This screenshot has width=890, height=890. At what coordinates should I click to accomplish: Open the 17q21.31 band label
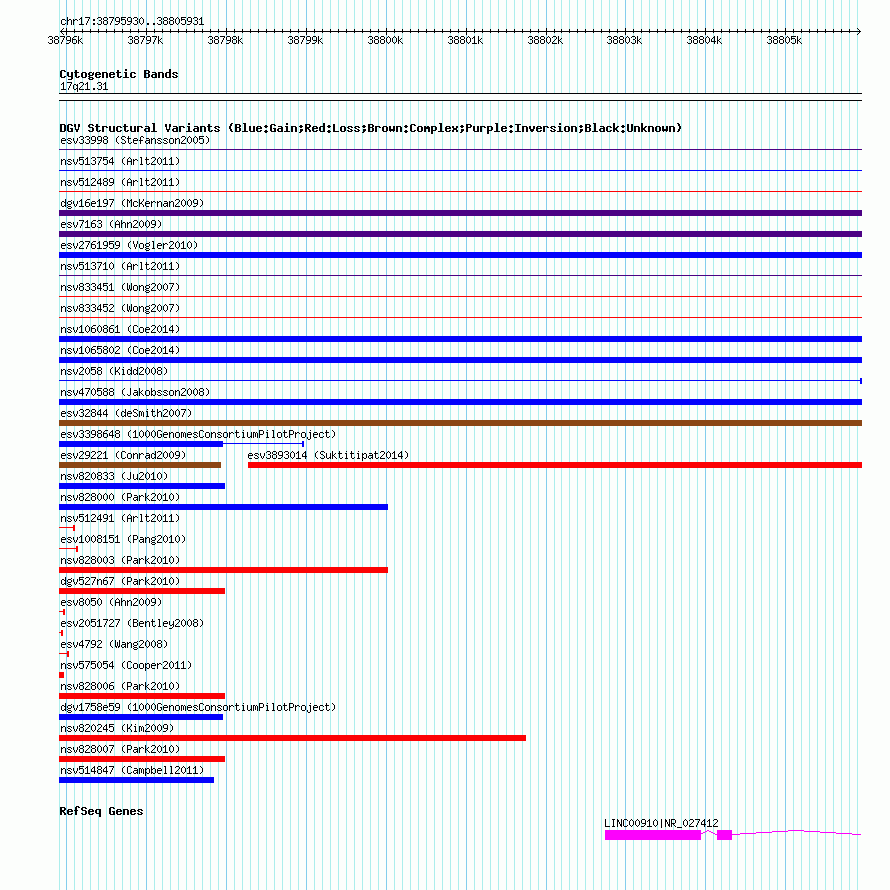(x=84, y=86)
